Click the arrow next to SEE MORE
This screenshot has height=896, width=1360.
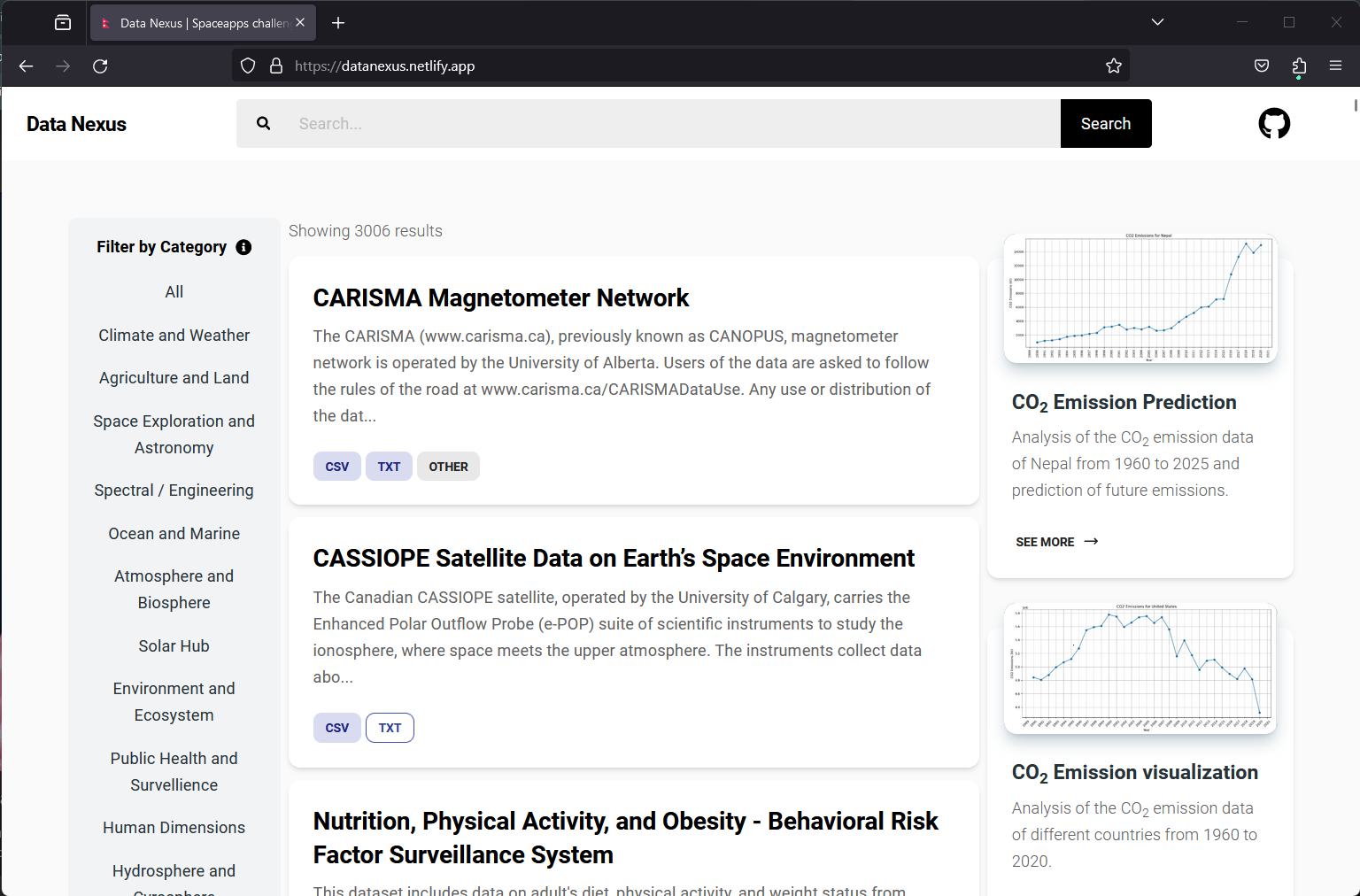tap(1091, 541)
